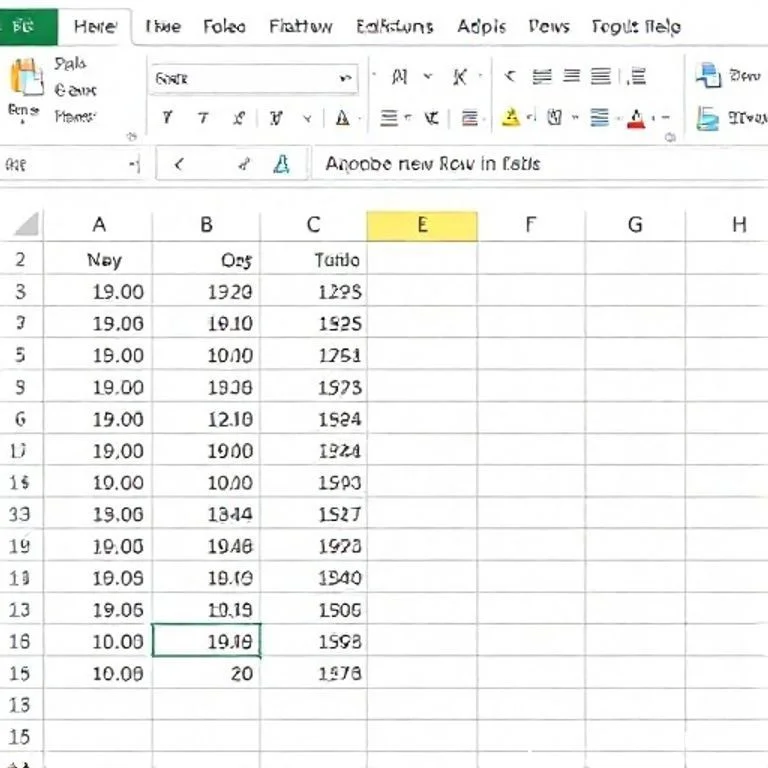
Task: Click the 'G awx' clipboard button
Action: [75, 90]
